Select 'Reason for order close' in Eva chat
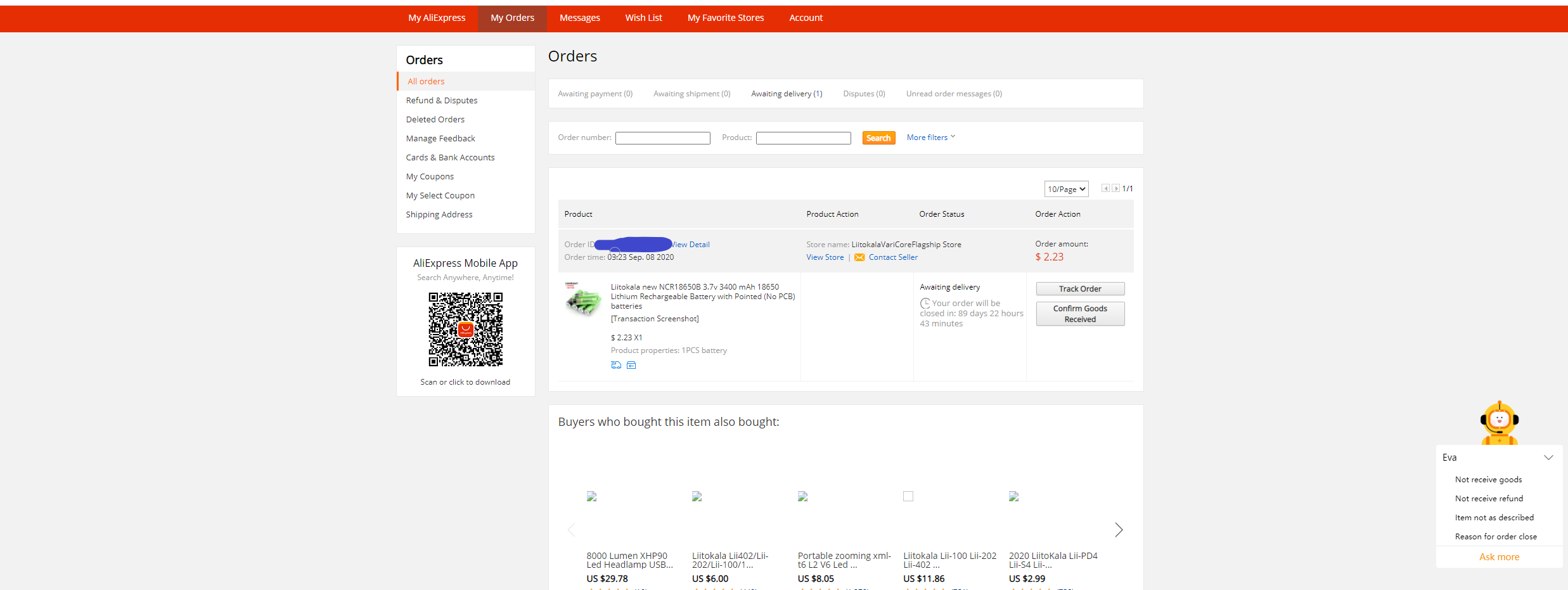The width and height of the screenshot is (1568, 590). coord(1496,537)
